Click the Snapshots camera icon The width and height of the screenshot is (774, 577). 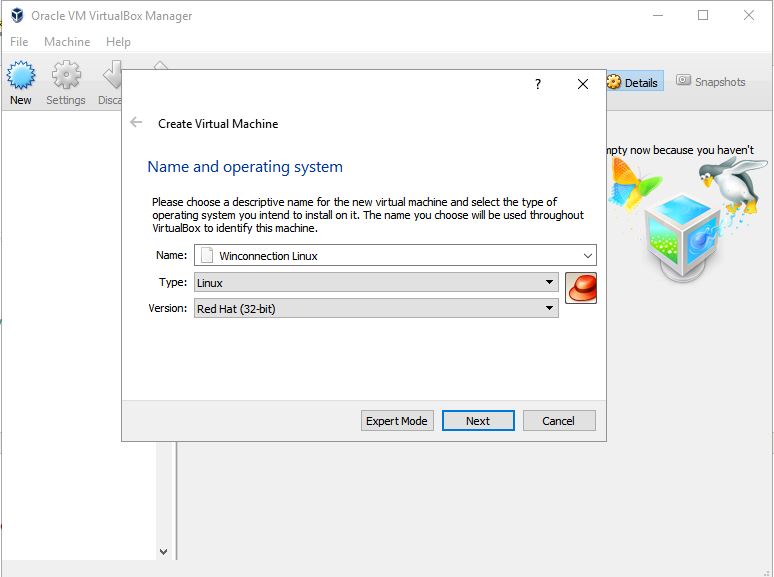click(683, 80)
